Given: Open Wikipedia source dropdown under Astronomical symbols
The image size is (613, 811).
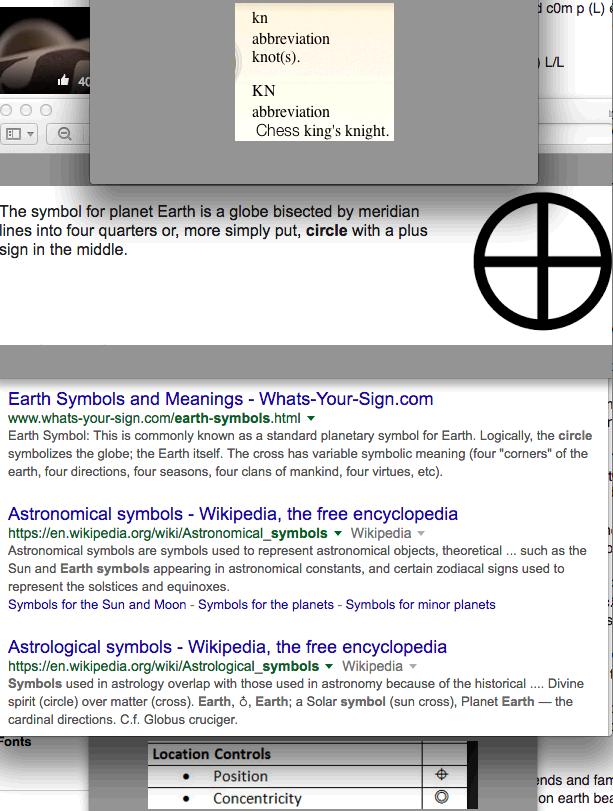Looking at the screenshot, I should coord(387,533).
